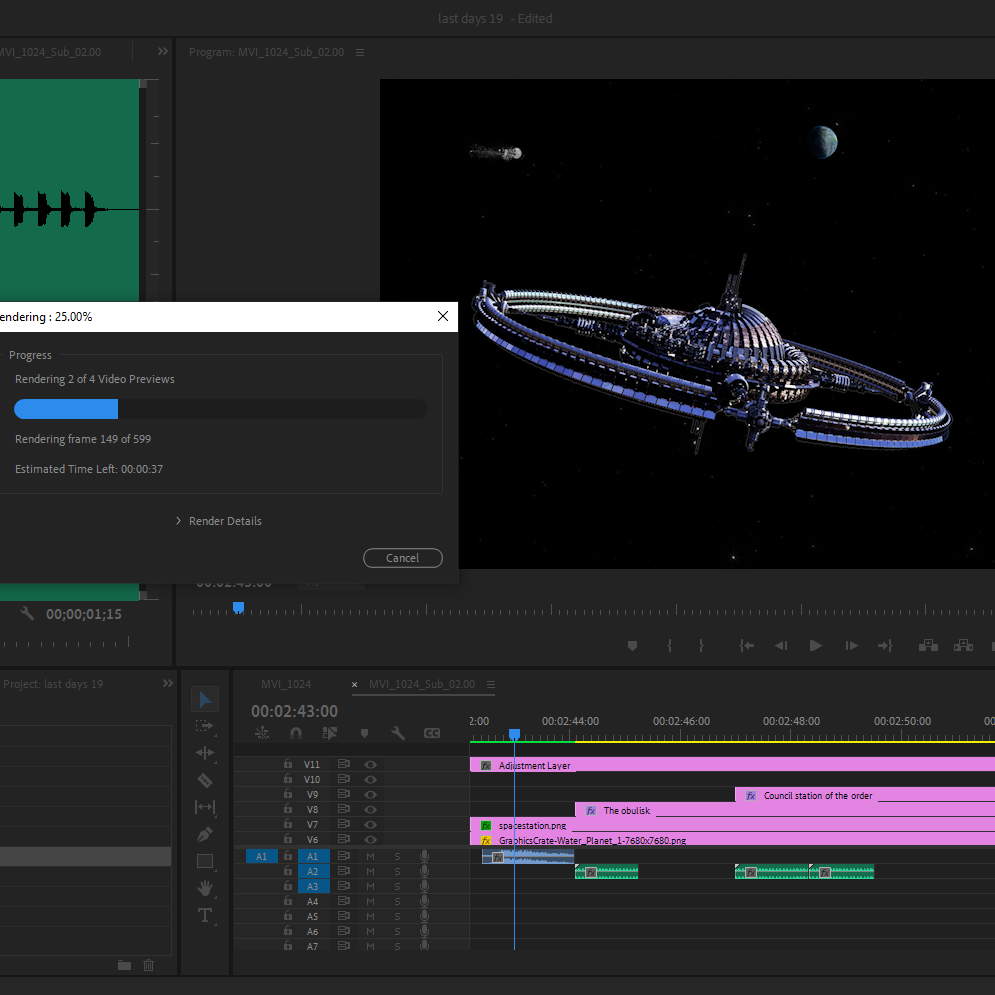Open the Program monitor panel menu
995x995 pixels.
click(360, 52)
